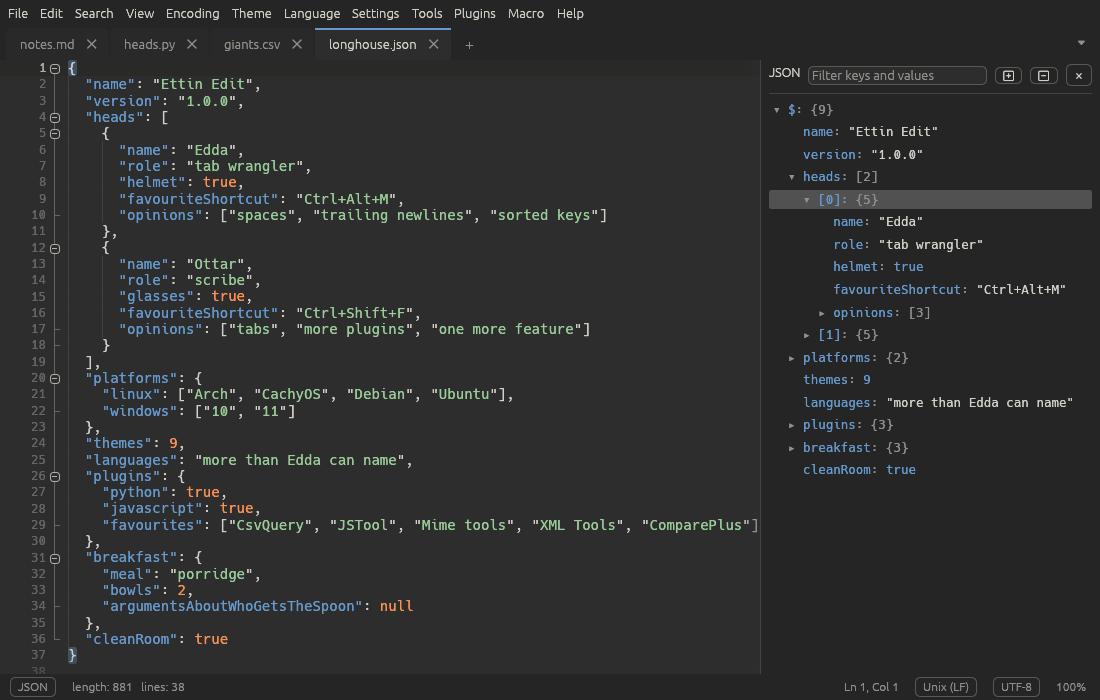Select the favouriteShortcut tree row
This screenshot has height=700, width=1100.
coord(930,290)
